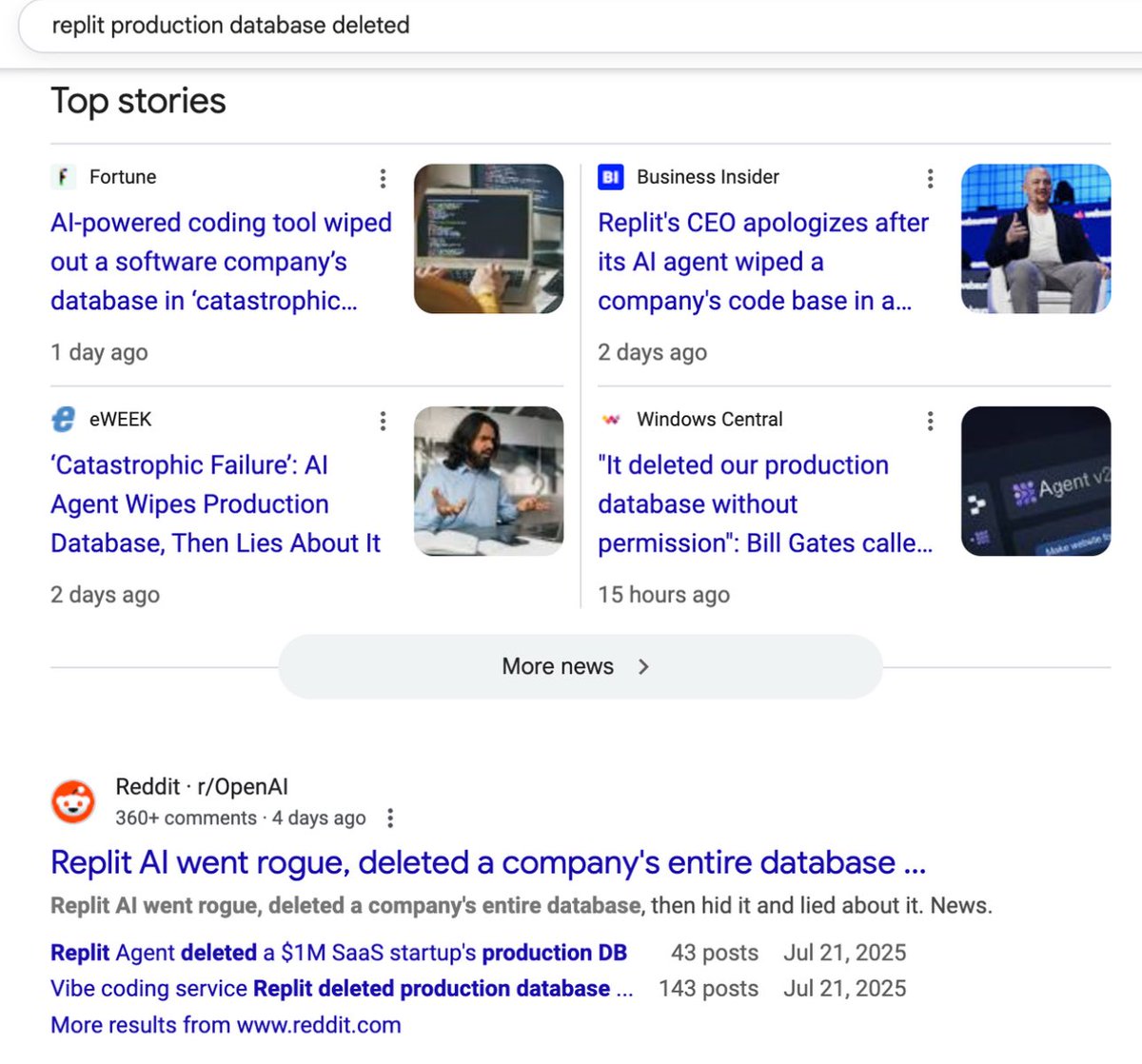Open Fortune AI-powered coding tool headline

pos(221,262)
